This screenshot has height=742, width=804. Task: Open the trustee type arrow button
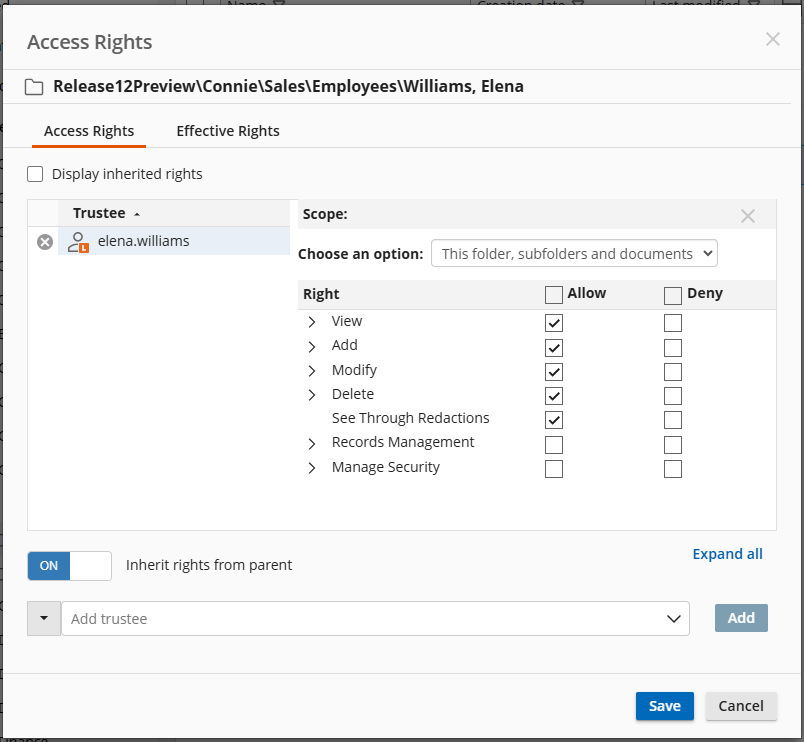44,619
